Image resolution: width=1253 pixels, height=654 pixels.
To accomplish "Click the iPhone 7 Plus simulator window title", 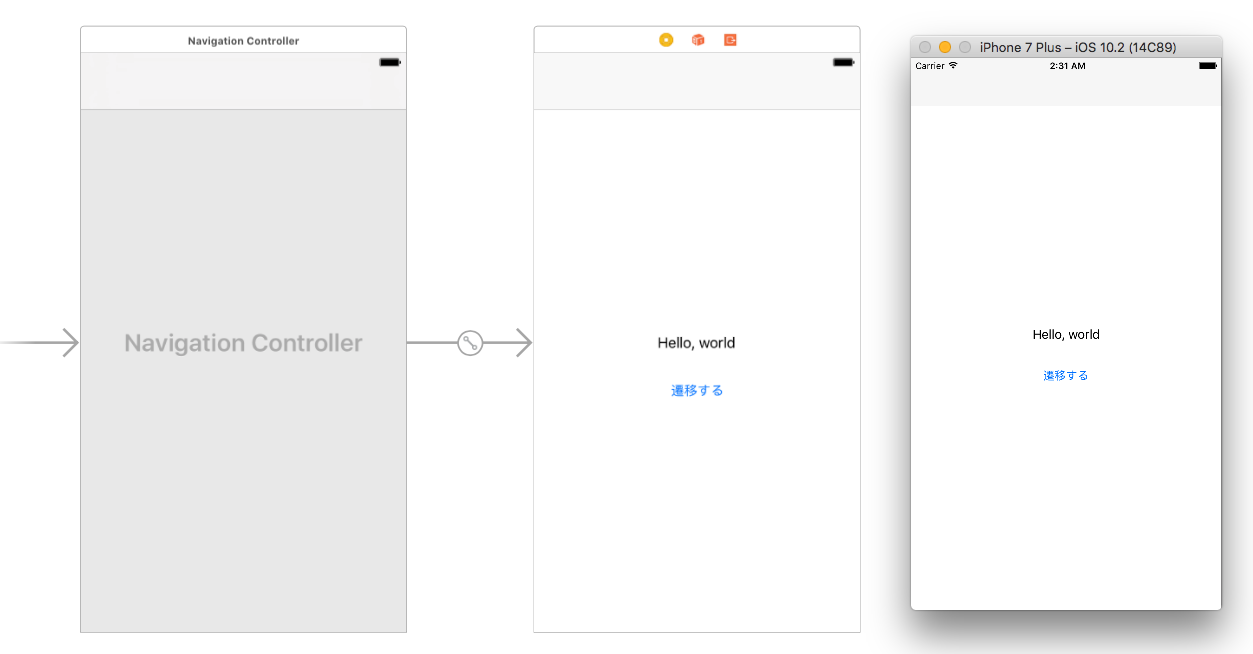I will coord(1077,47).
